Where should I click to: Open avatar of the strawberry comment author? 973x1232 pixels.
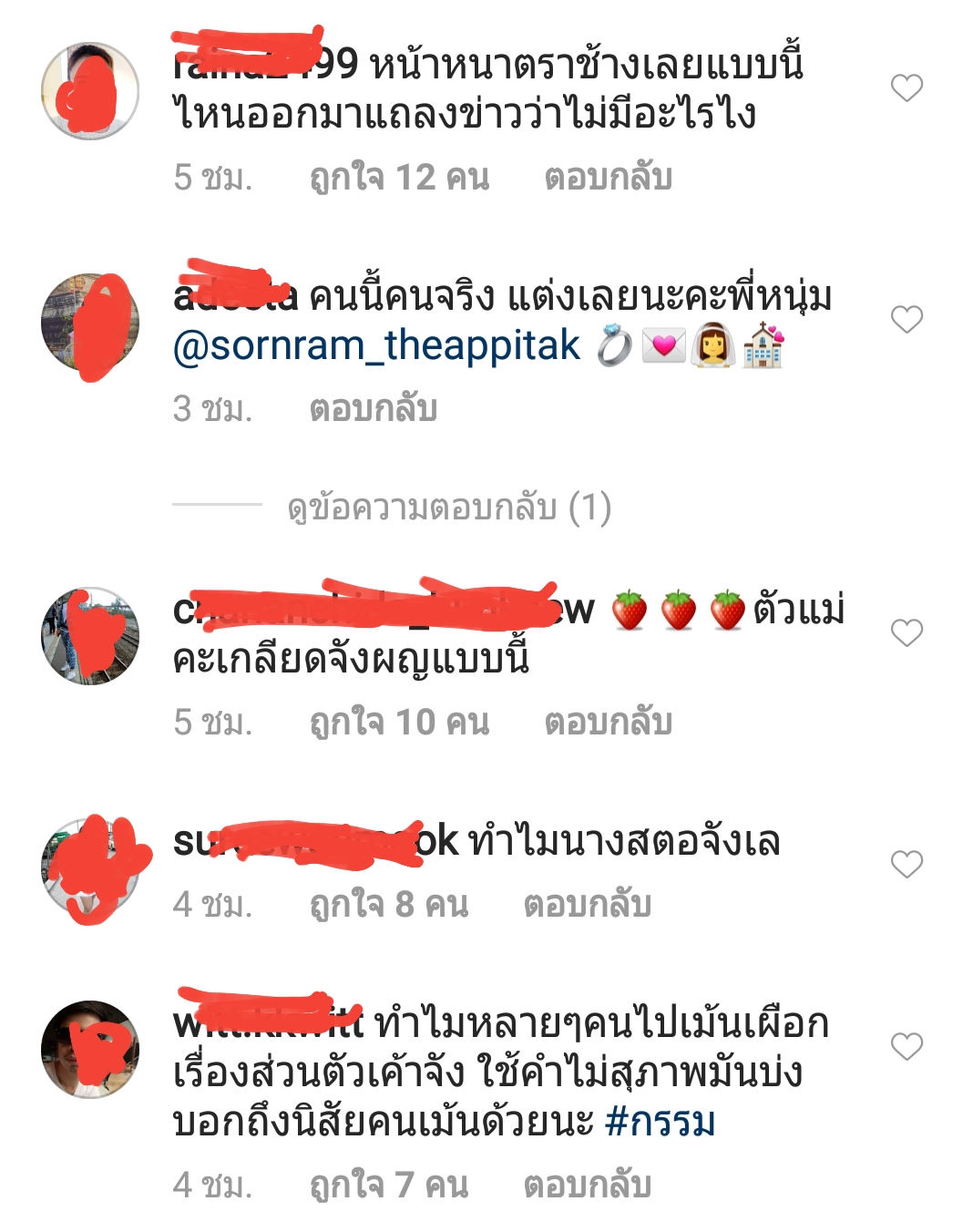coord(90,636)
